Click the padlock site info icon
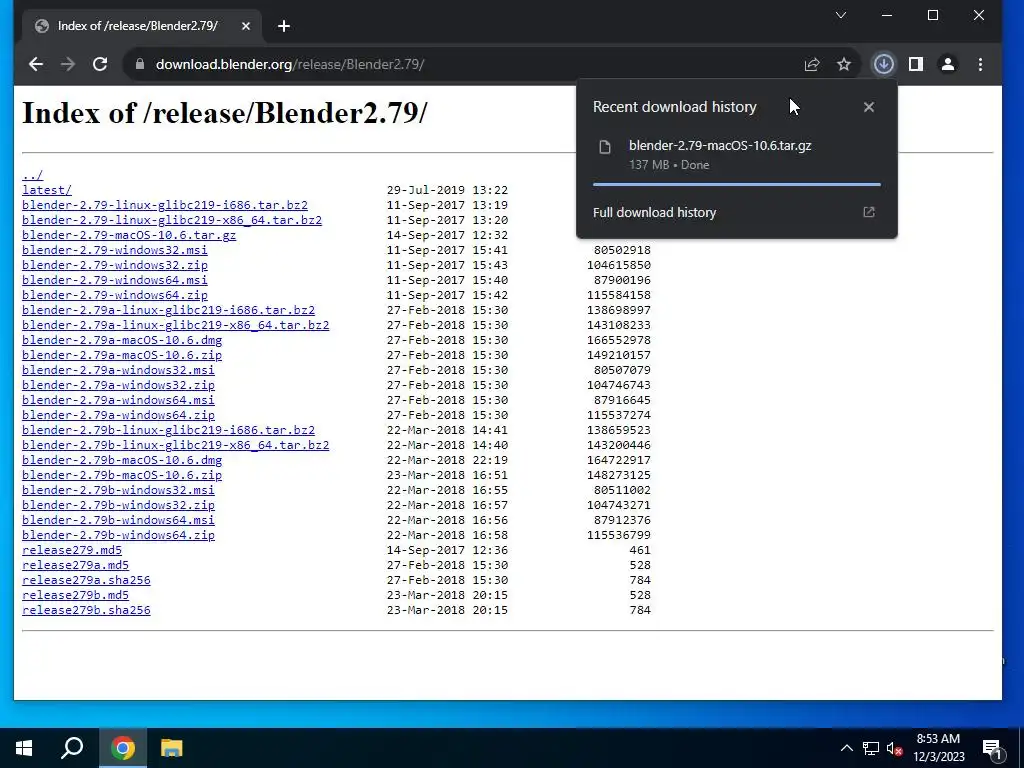Viewport: 1024px width, 768px height. (139, 64)
